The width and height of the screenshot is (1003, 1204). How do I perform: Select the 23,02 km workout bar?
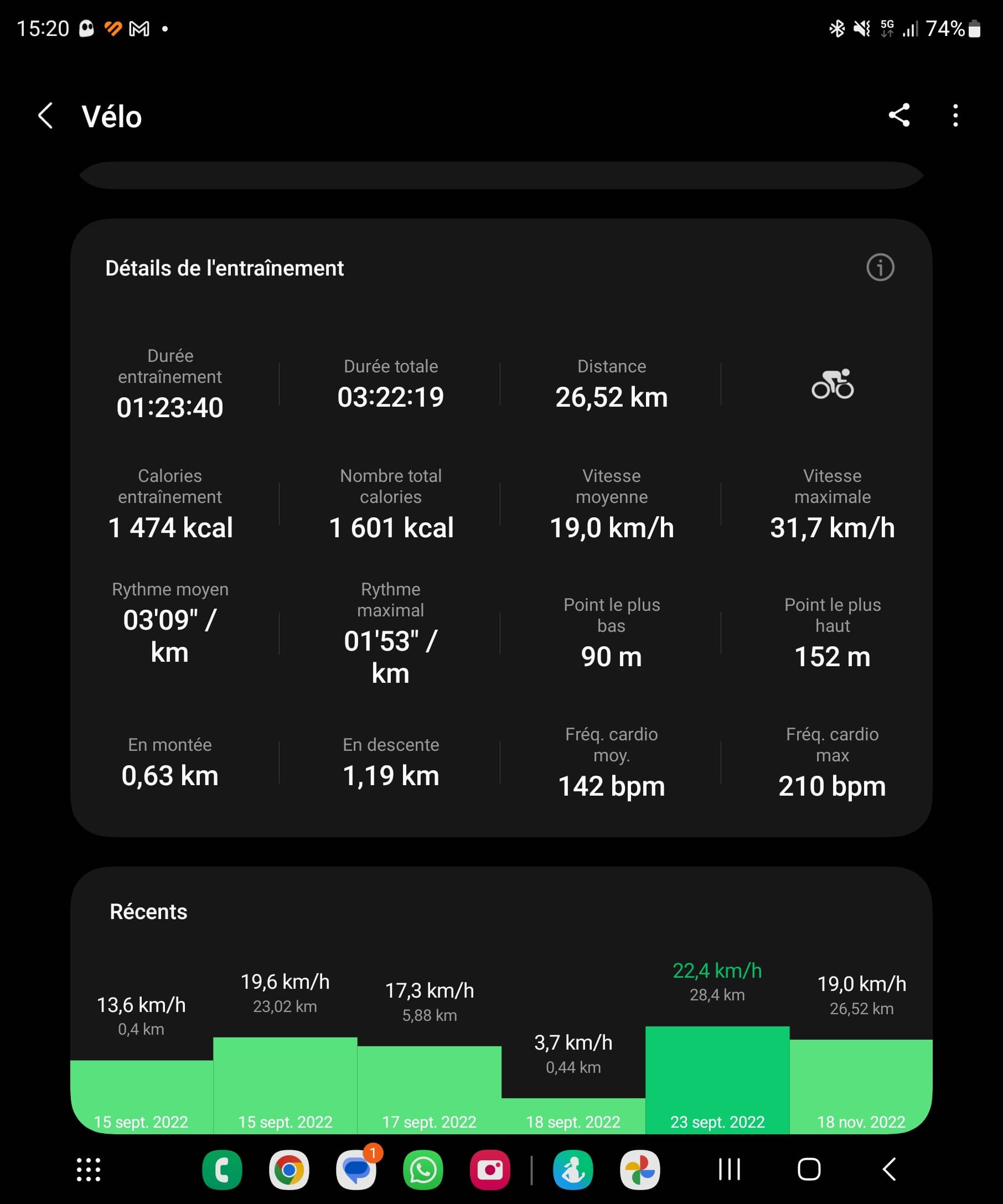click(285, 1083)
